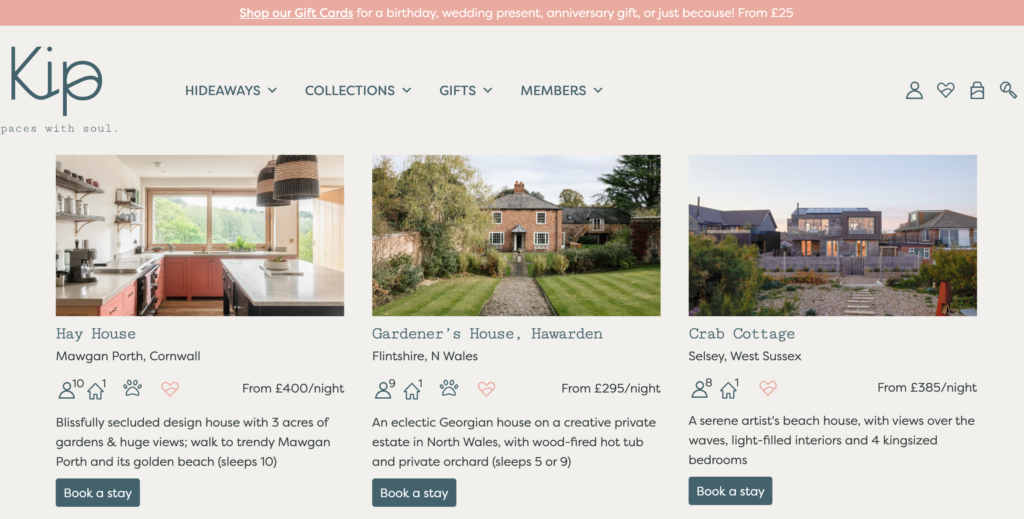Open the wishlist heart icon in header

[946, 90]
